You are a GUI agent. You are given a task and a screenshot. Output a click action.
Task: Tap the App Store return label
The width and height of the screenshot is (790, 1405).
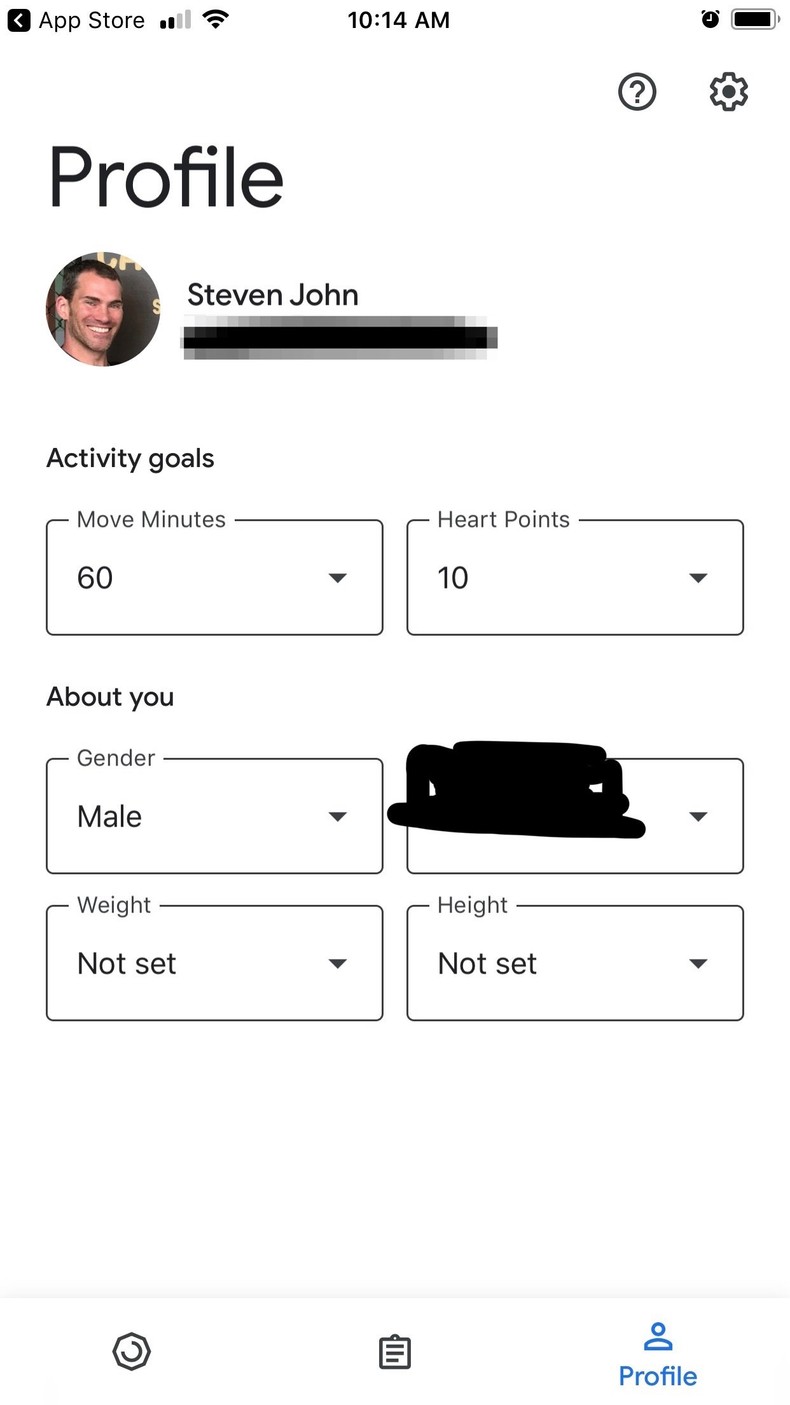coord(91,20)
